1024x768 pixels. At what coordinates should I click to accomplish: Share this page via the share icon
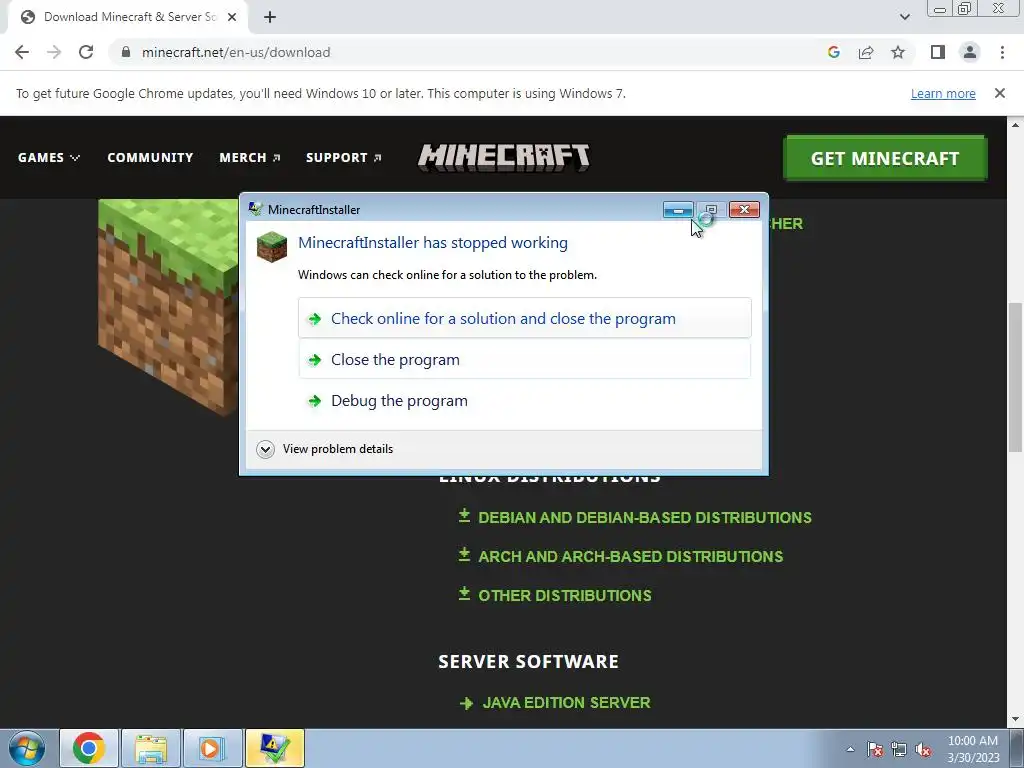[x=866, y=52]
